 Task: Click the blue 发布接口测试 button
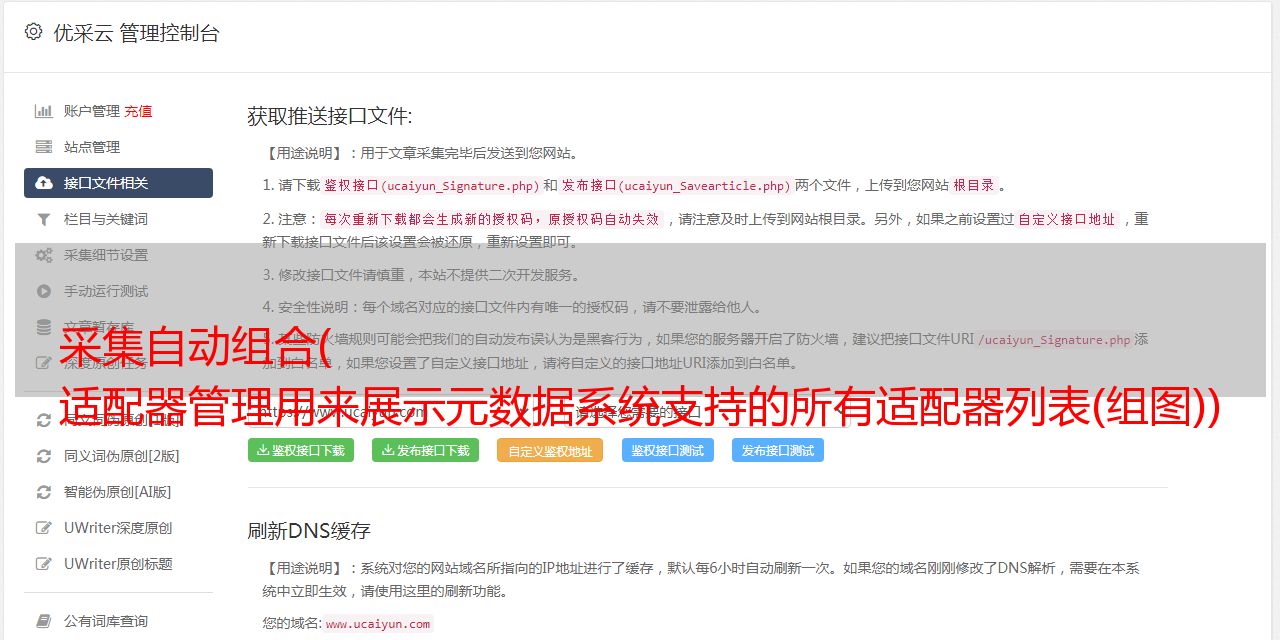tap(778, 451)
